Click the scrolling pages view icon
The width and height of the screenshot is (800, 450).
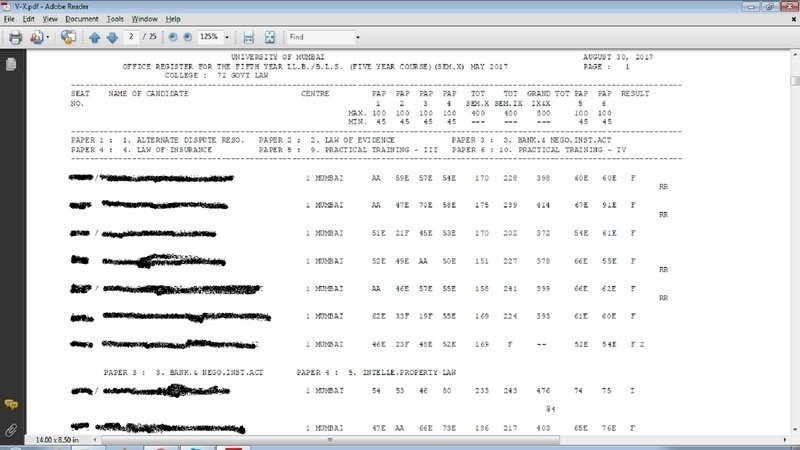pyautogui.click(x=248, y=38)
